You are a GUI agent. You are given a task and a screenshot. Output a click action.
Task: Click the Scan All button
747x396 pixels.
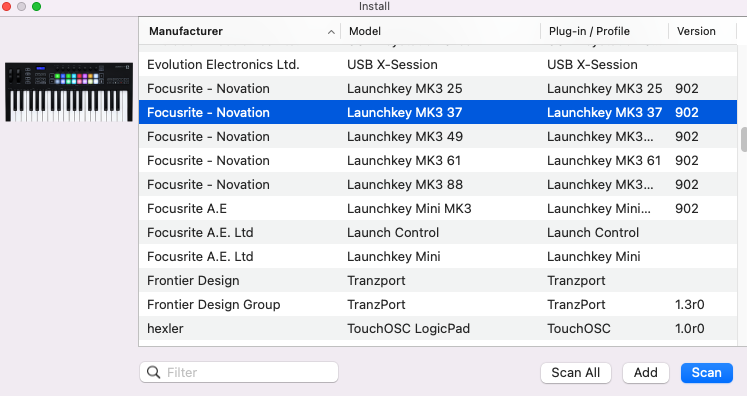tap(575, 373)
